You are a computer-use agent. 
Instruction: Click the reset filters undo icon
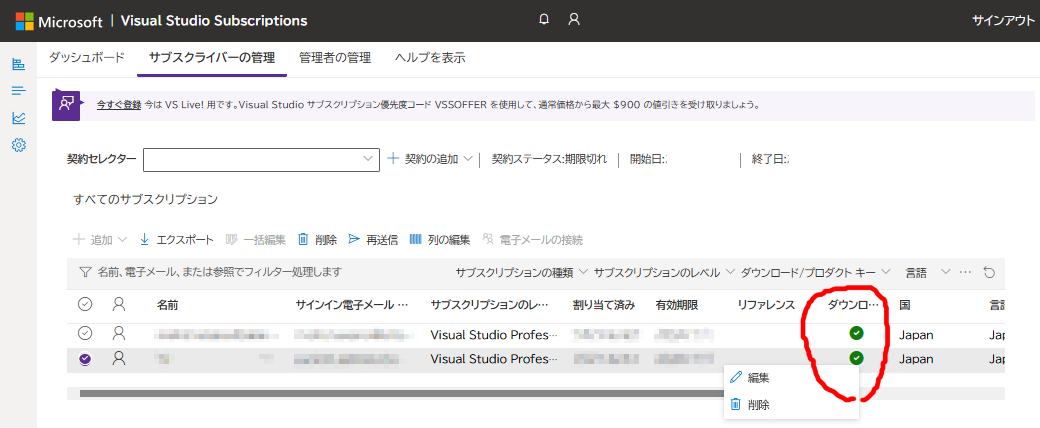coord(989,272)
